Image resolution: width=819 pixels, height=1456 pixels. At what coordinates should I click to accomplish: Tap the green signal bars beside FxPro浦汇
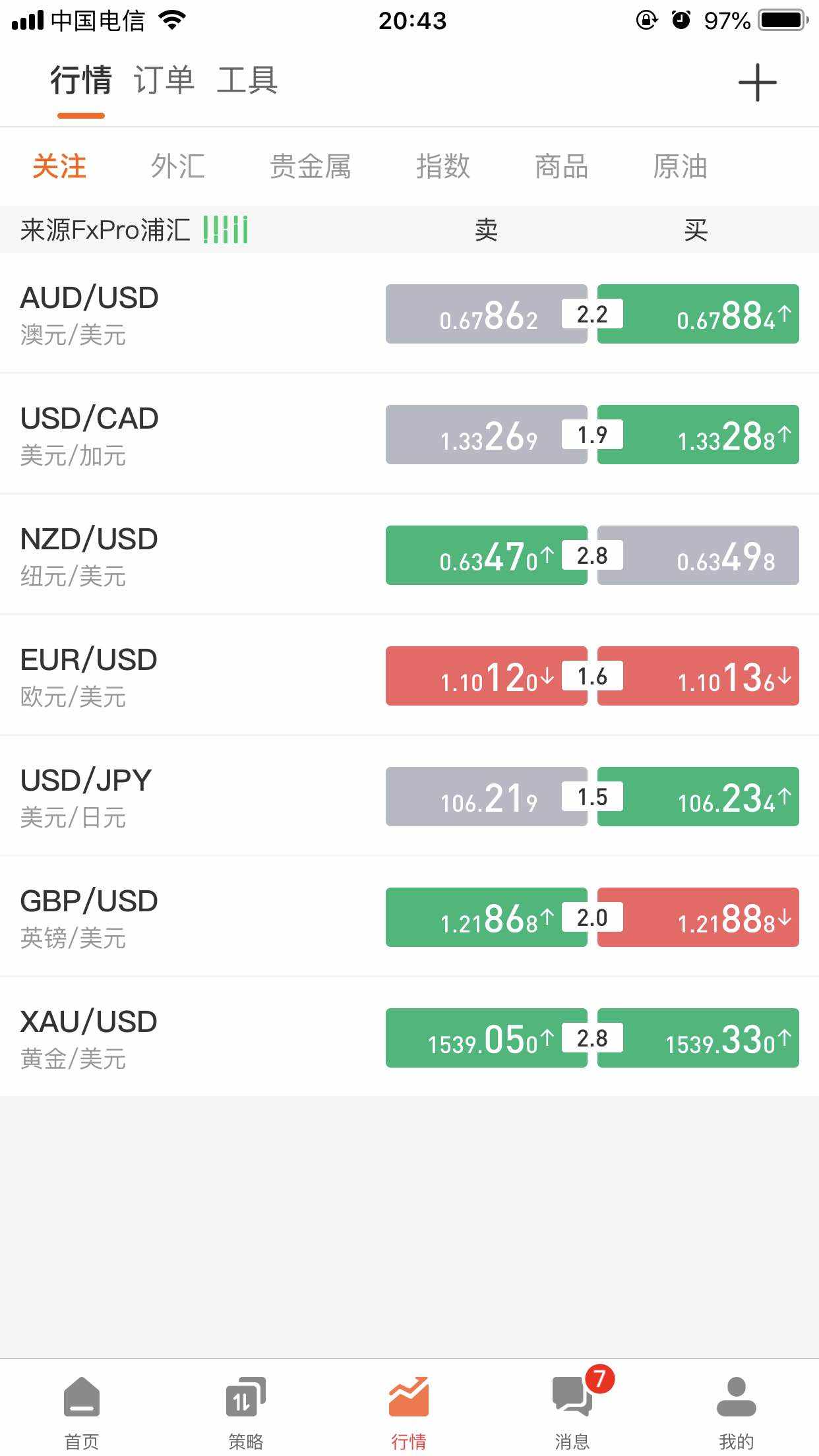[226, 229]
